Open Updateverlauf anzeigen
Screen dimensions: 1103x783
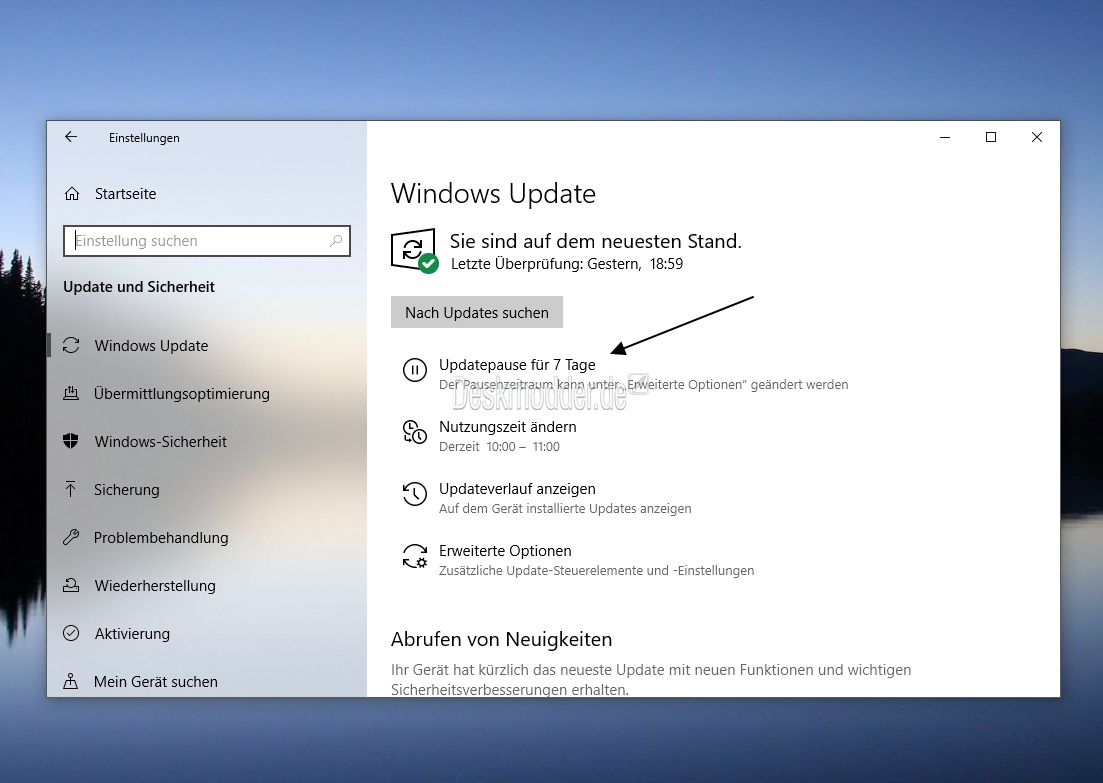pyautogui.click(x=517, y=488)
